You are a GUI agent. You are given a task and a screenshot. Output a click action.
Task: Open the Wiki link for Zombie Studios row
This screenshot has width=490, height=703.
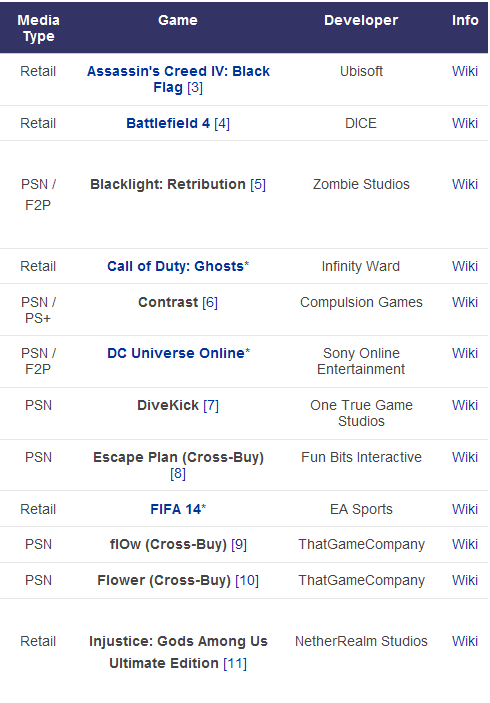(x=464, y=184)
